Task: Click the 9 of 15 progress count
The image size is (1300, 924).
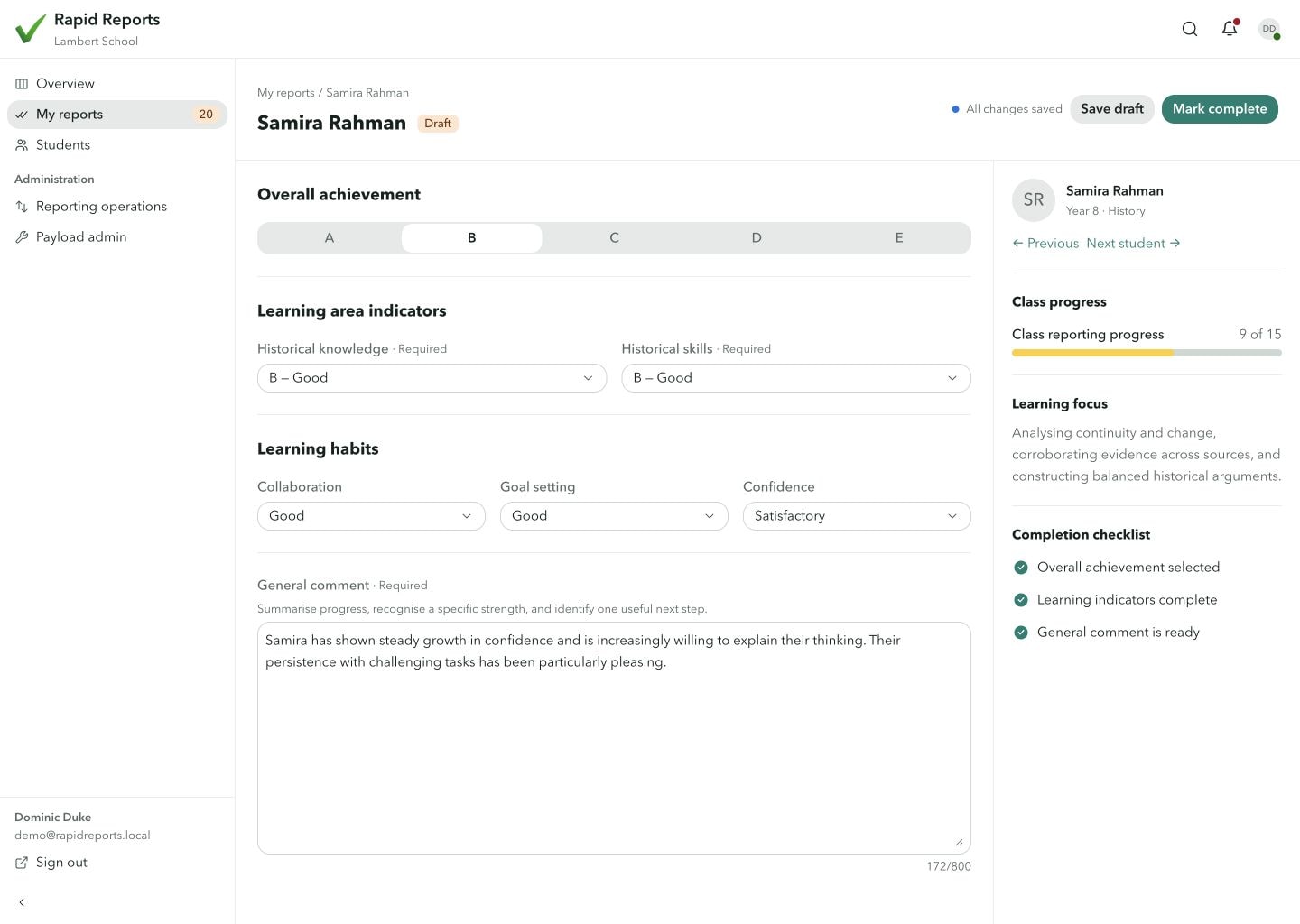Action: point(1260,335)
